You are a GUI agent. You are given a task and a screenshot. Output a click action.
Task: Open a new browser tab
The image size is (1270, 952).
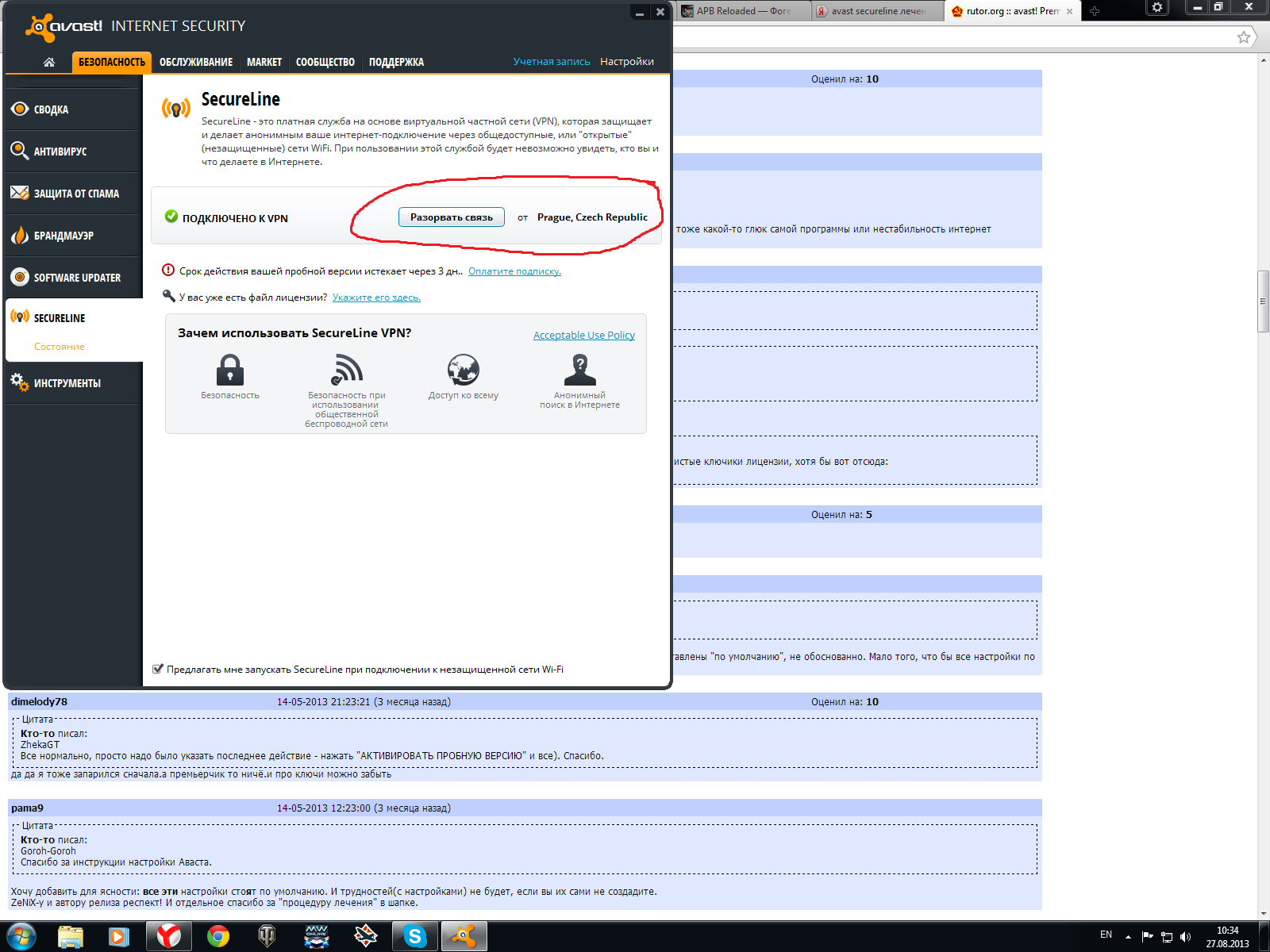tap(1095, 11)
